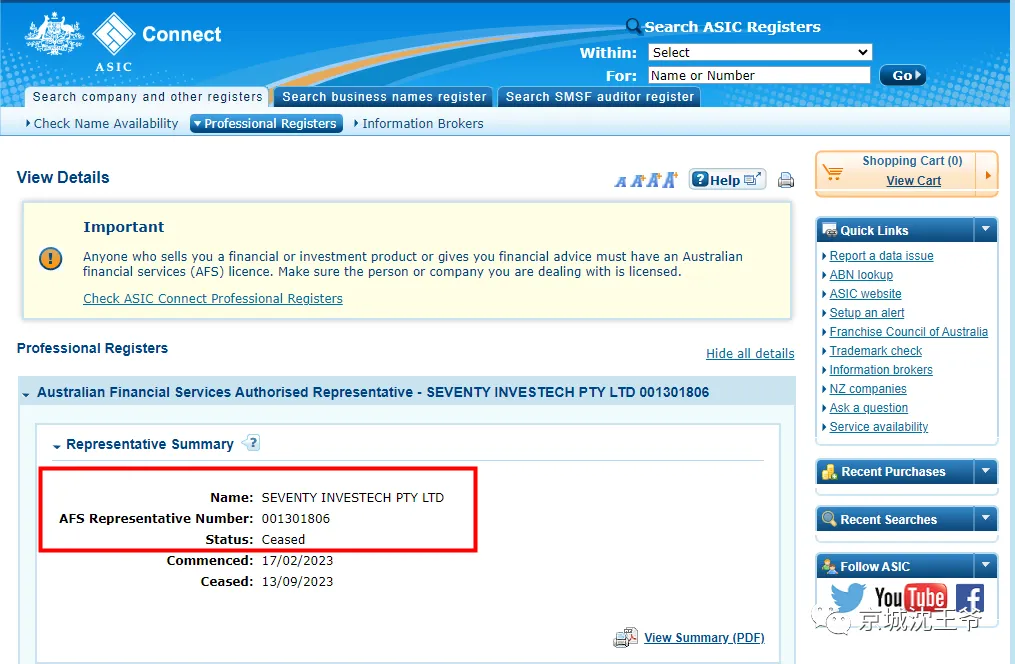Click the search magnifier icon by Search ASIC Registers
Screen dimensions: 1015x664
[633, 26]
